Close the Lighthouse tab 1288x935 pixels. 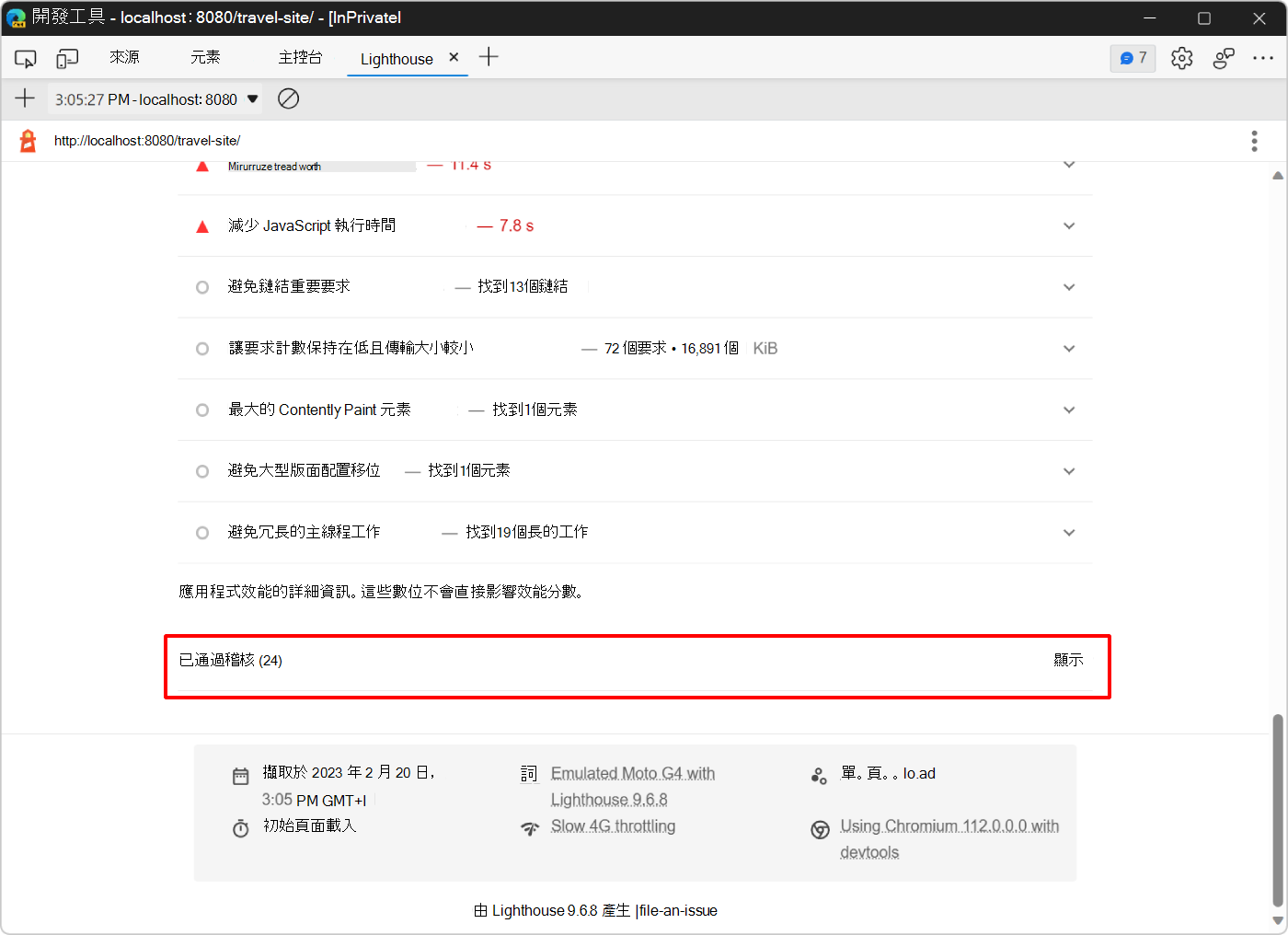(454, 57)
